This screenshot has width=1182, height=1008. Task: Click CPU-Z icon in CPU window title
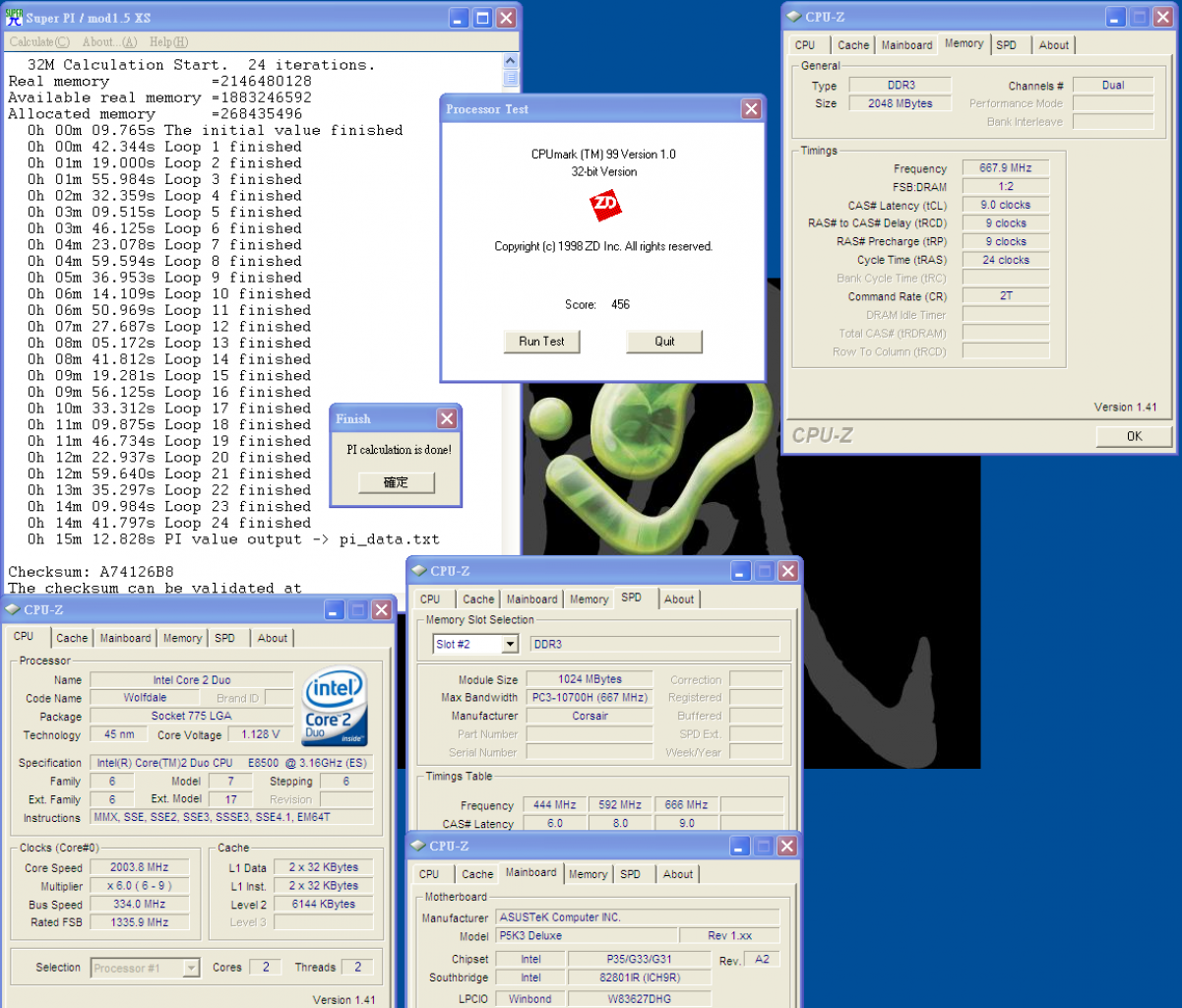(x=11, y=609)
